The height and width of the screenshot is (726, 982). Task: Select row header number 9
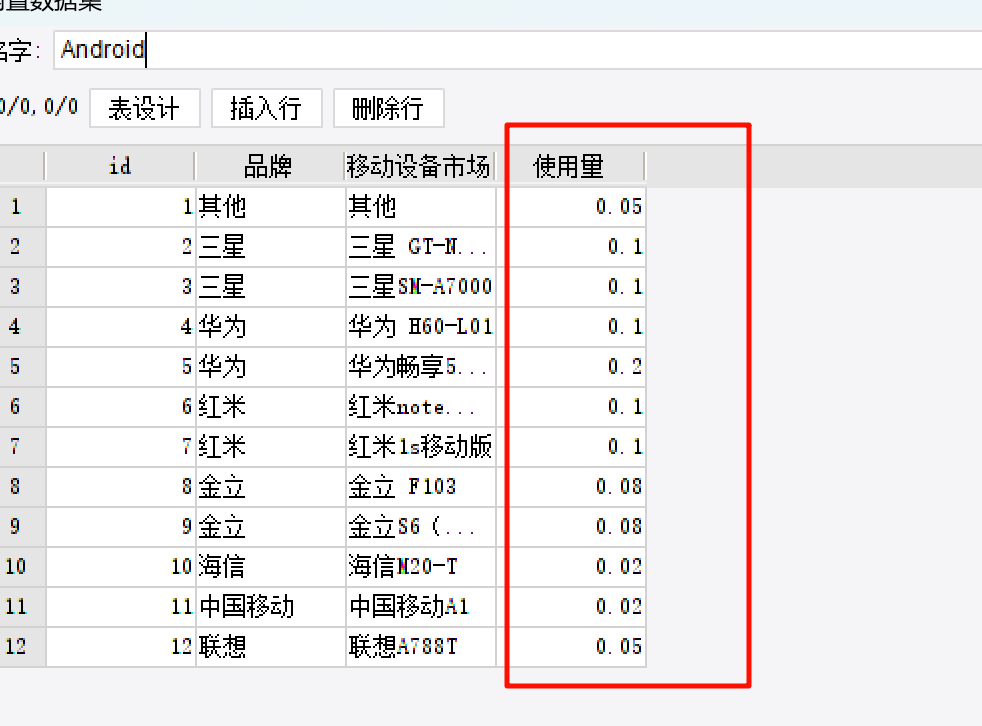point(23,527)
